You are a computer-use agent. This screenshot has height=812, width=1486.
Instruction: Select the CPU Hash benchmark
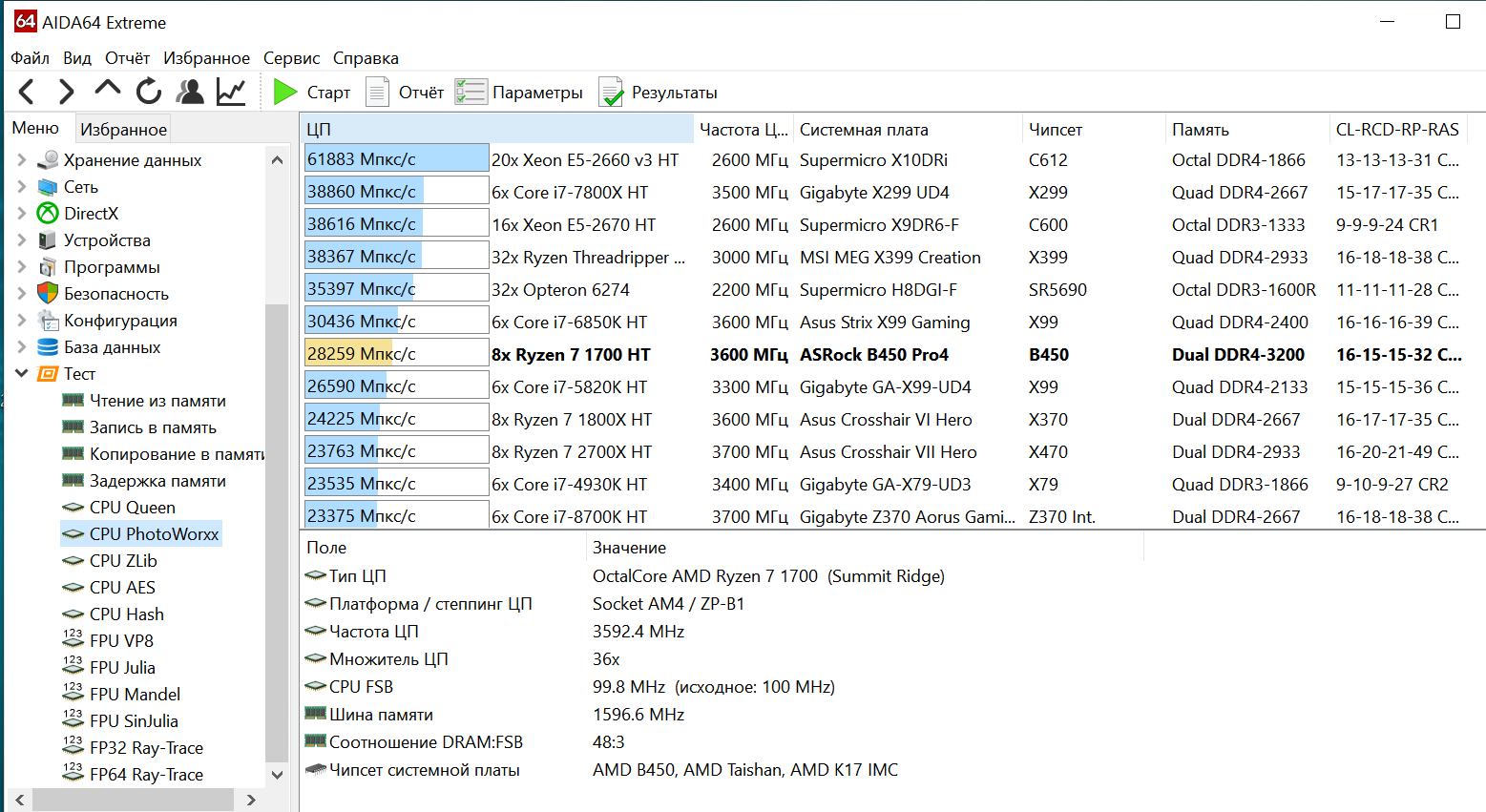(x=127, y=614)
